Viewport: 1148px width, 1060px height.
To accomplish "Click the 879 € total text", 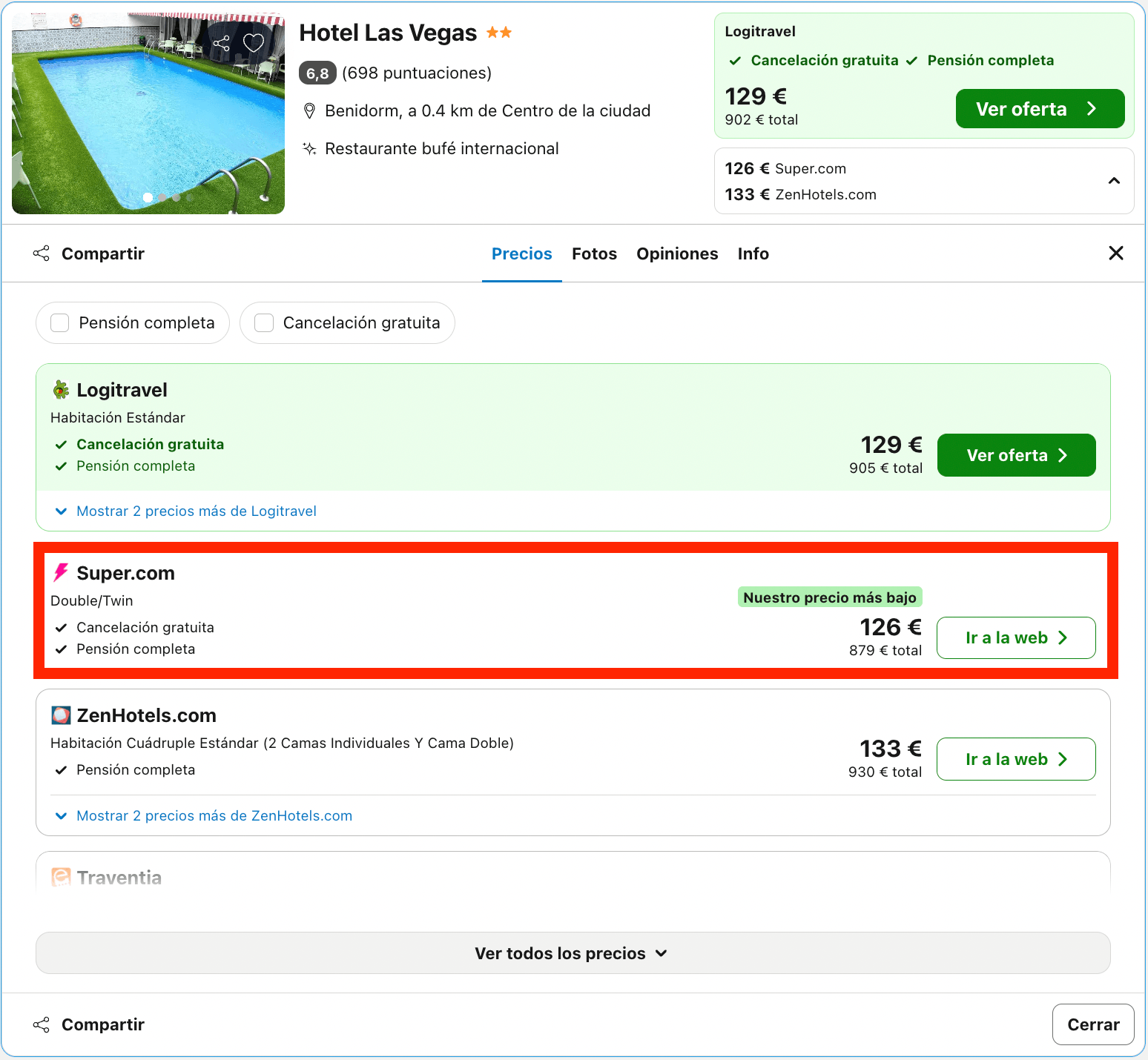I will (x=885, y=650).
